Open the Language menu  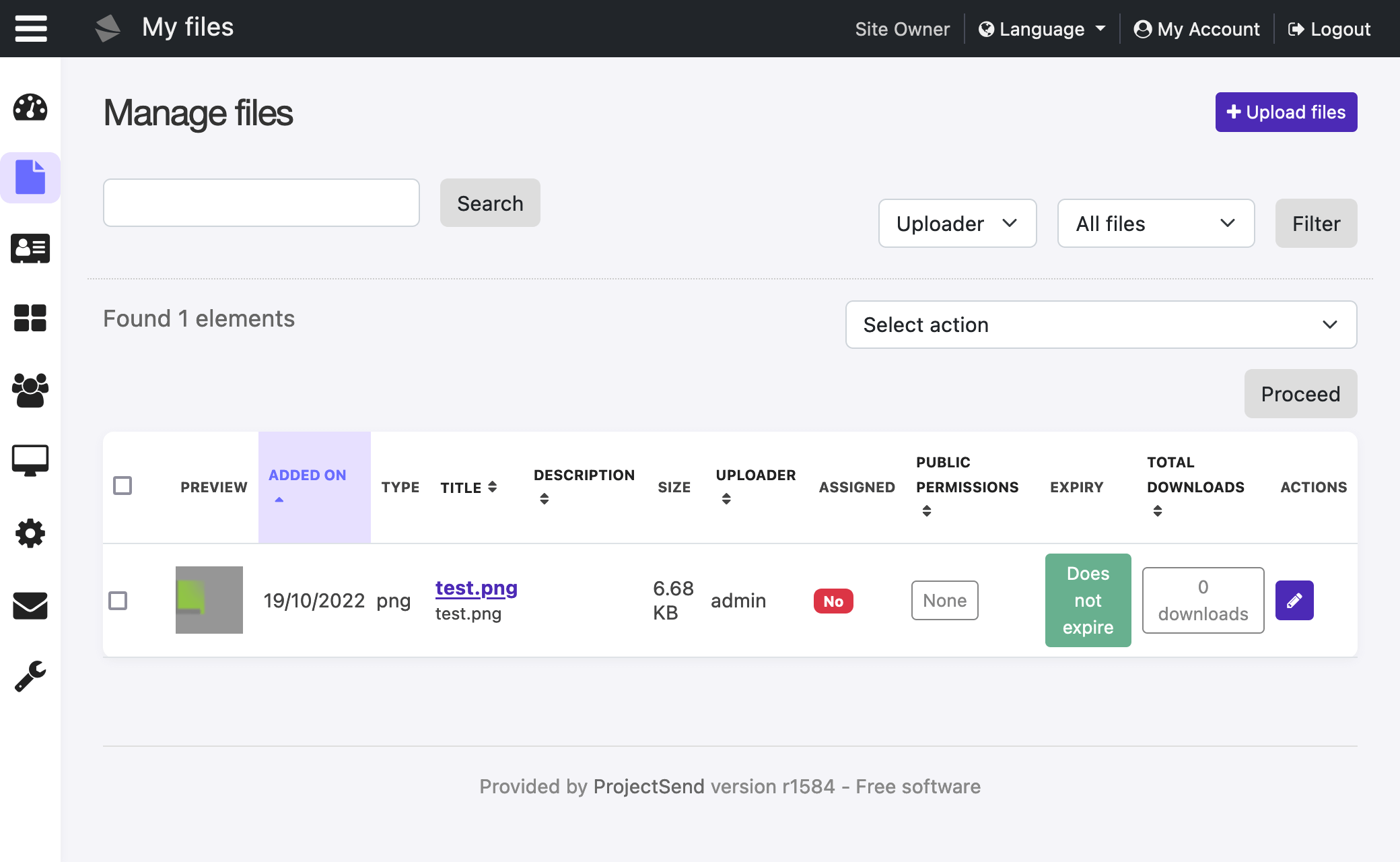tap(1041, 29)
